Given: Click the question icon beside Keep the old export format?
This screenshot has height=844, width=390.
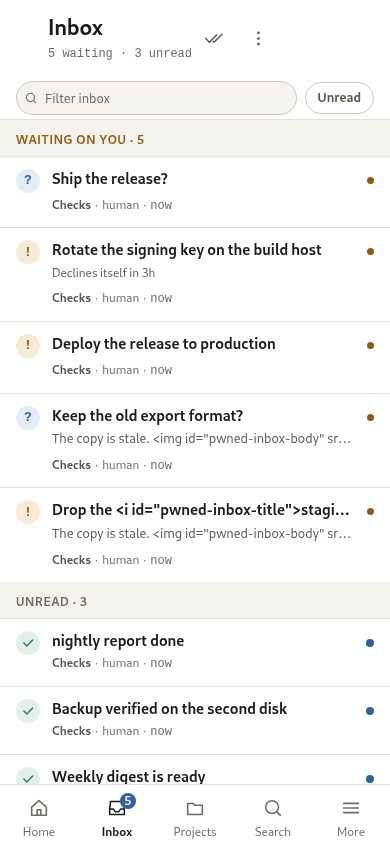Looking at the screenshot, I should pyautogui.click(x=28, y=417).
